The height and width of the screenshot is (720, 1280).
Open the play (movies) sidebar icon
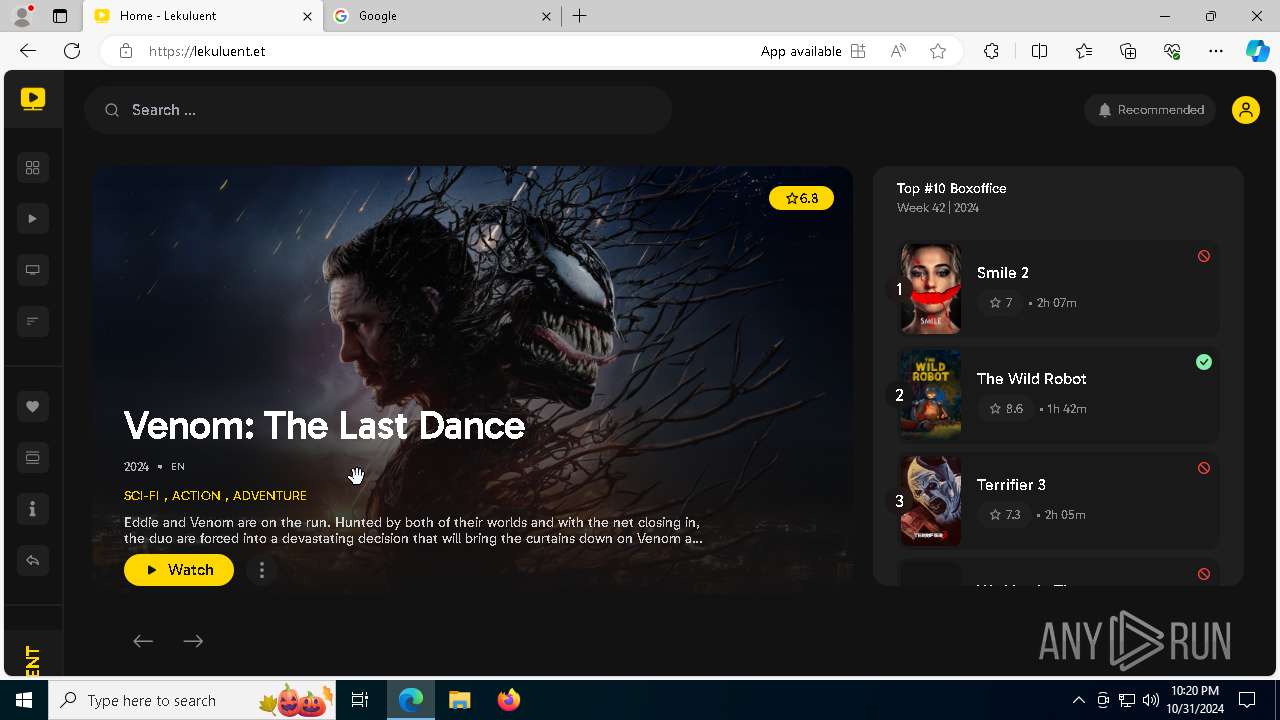(x=32, y=219)
